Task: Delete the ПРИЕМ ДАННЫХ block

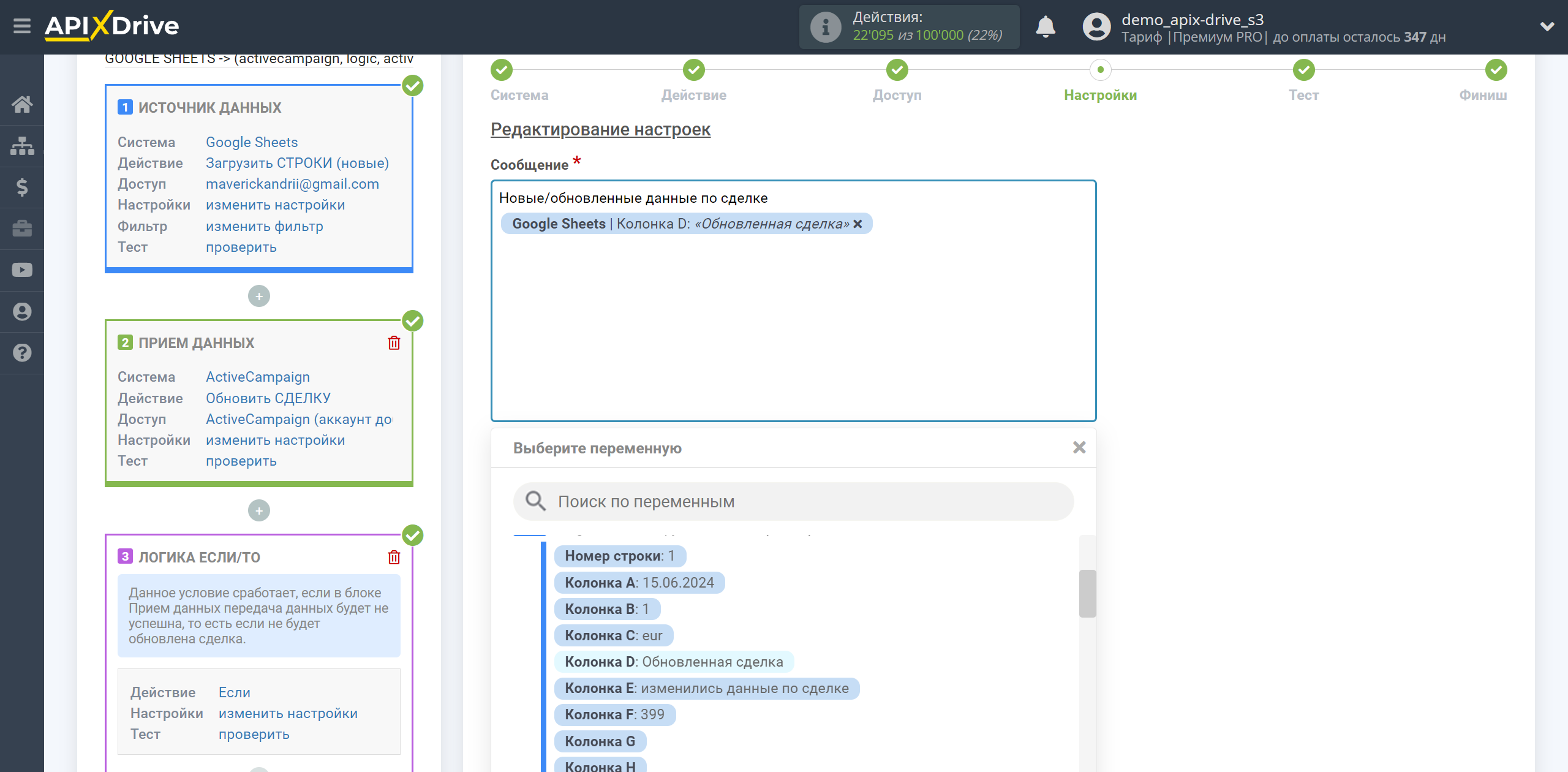Action: [x=394, y=343]
